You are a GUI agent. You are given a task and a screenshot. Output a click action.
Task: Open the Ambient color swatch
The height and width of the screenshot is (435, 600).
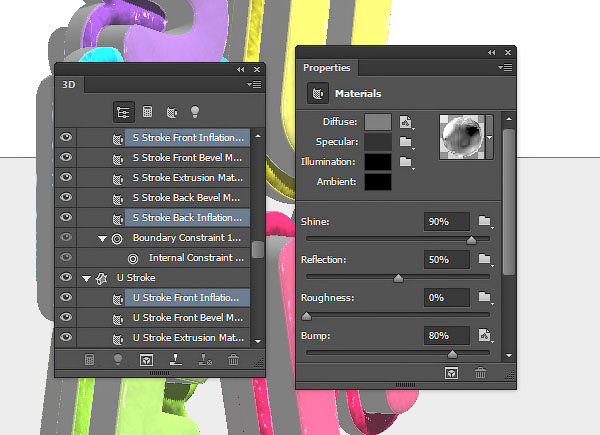pos(378,182)
